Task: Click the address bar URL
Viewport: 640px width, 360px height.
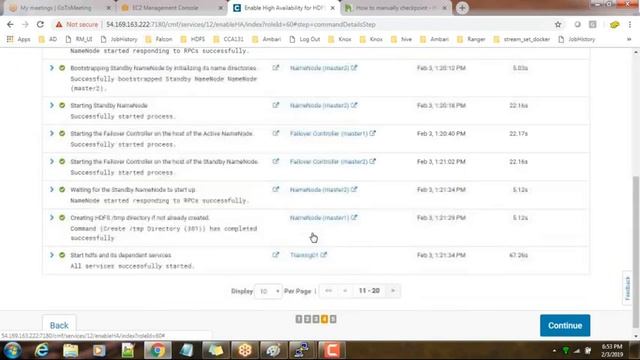Action: (241, 24)
